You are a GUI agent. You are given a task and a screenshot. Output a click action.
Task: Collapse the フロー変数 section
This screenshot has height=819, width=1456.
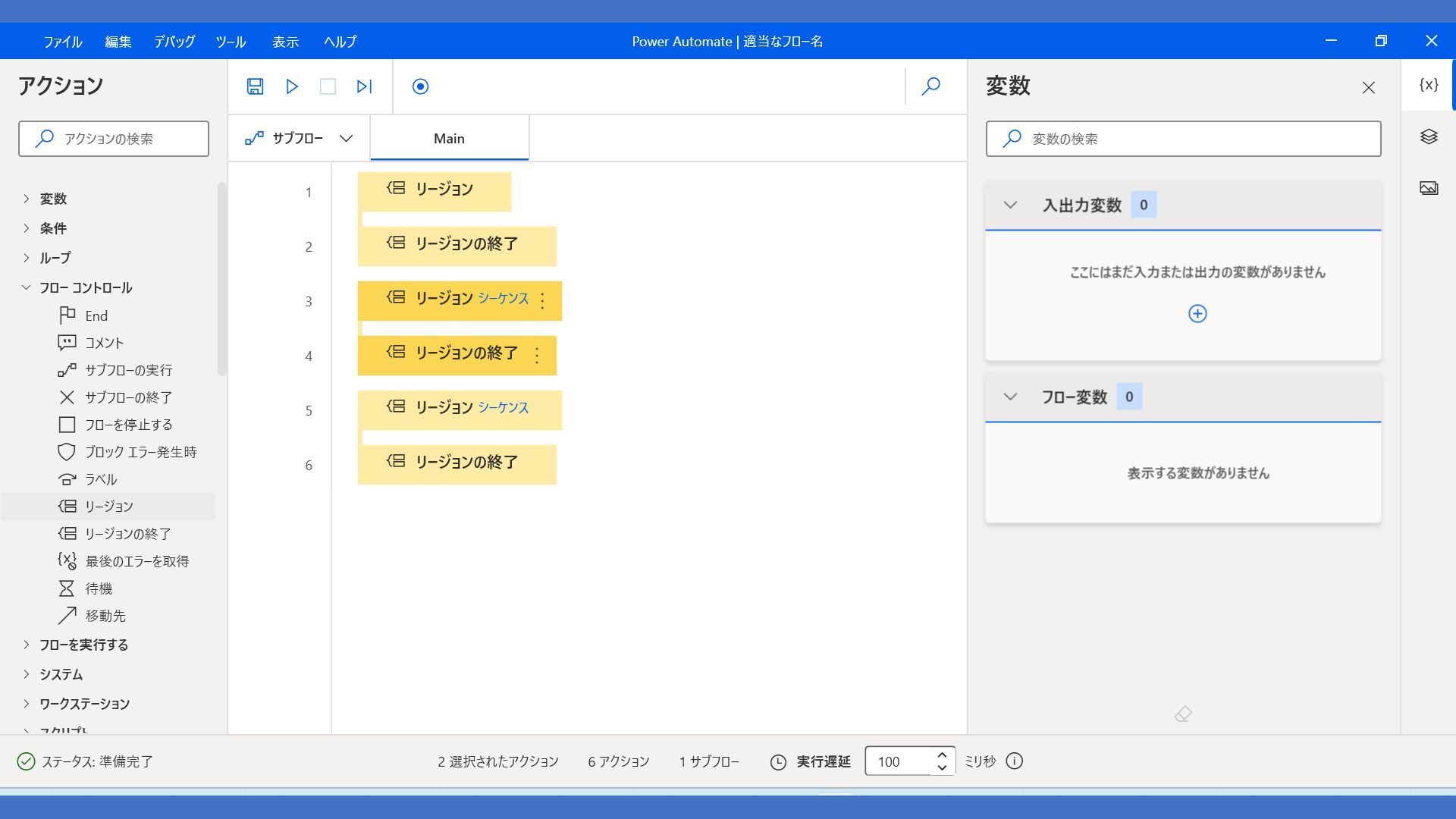(1010, 397)
